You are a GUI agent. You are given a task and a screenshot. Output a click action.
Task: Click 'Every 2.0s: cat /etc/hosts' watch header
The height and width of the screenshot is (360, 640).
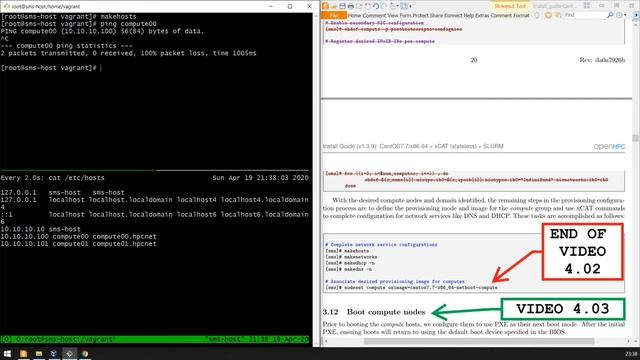[x=53, y=178]
